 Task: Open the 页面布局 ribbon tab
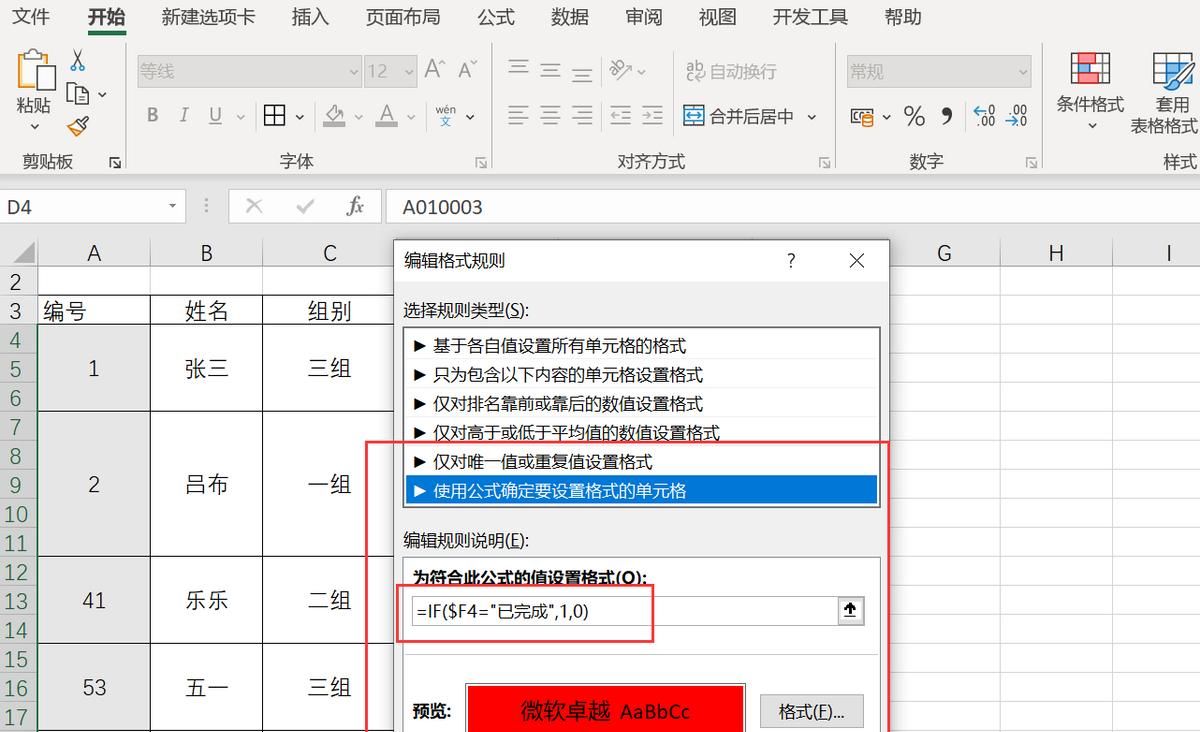tap(403, 16)
